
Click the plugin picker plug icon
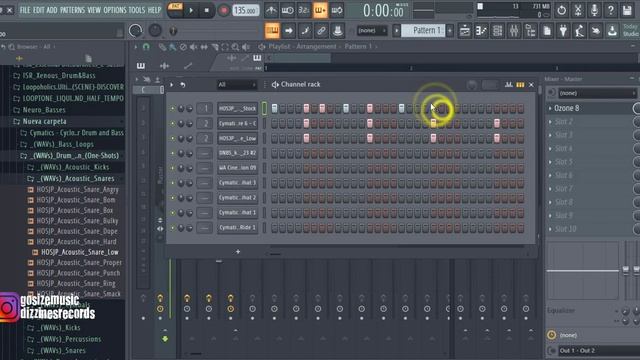click(x=563, y=31)
